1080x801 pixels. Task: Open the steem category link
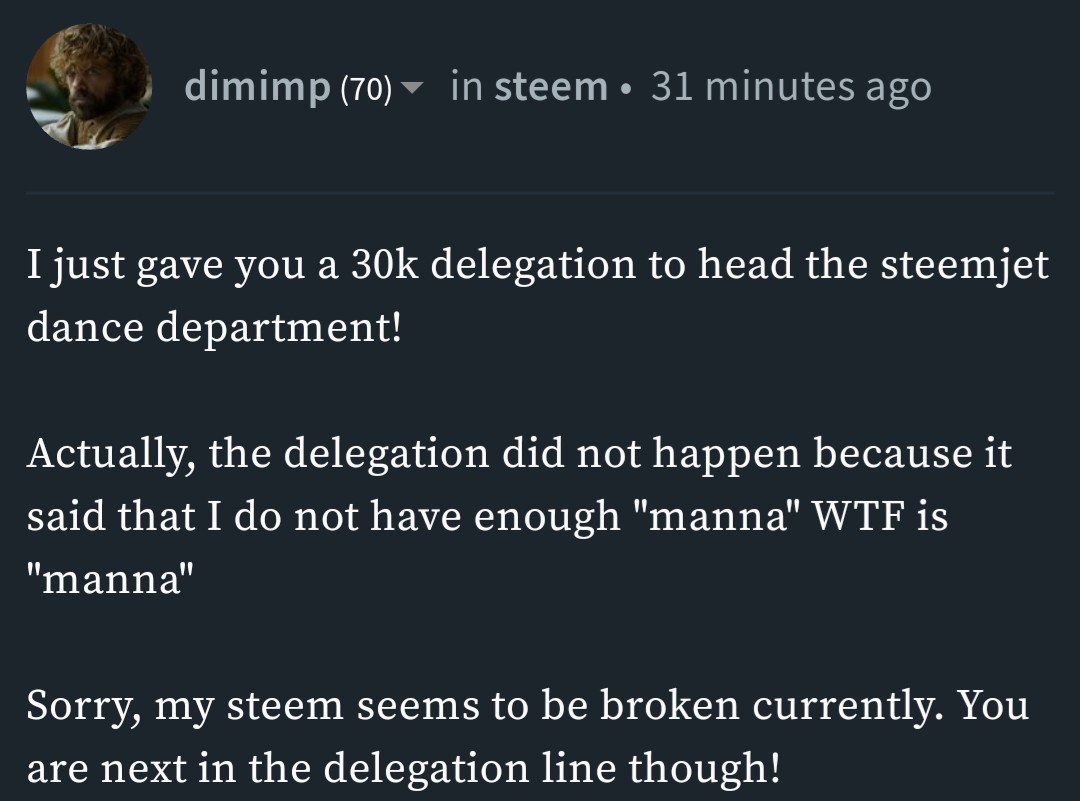click(551, 87)
